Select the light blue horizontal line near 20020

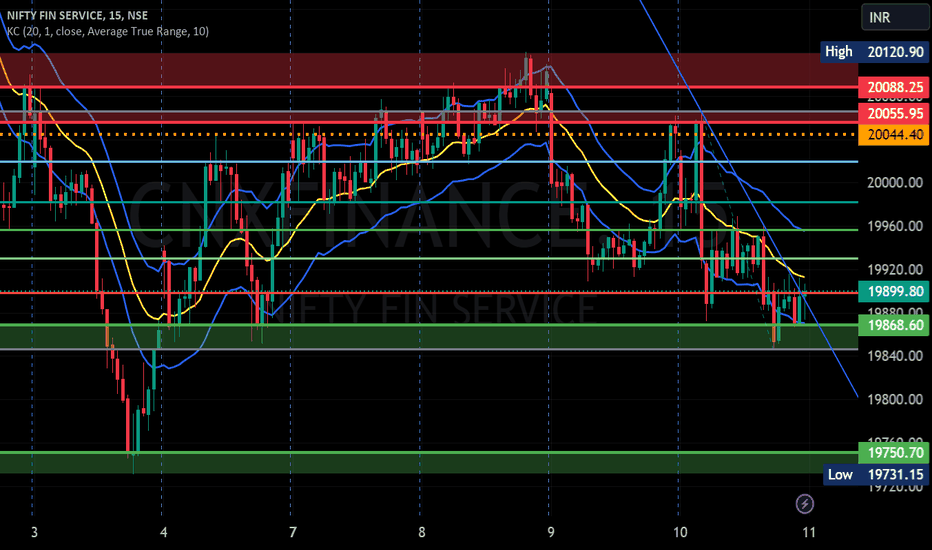tap(428, 162)
